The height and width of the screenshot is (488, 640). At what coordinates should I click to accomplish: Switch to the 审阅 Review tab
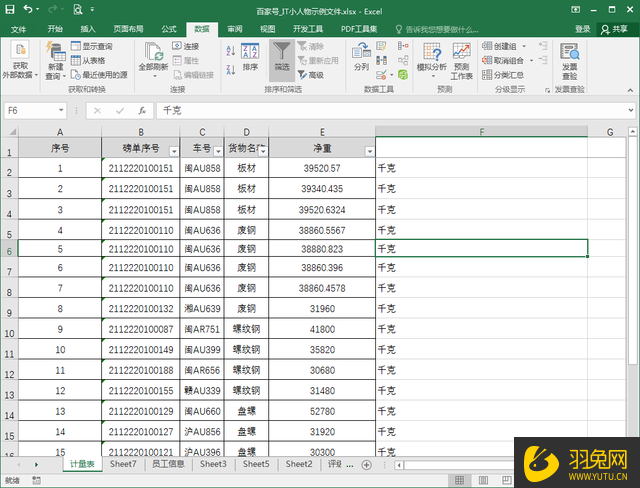pos(235,29)
